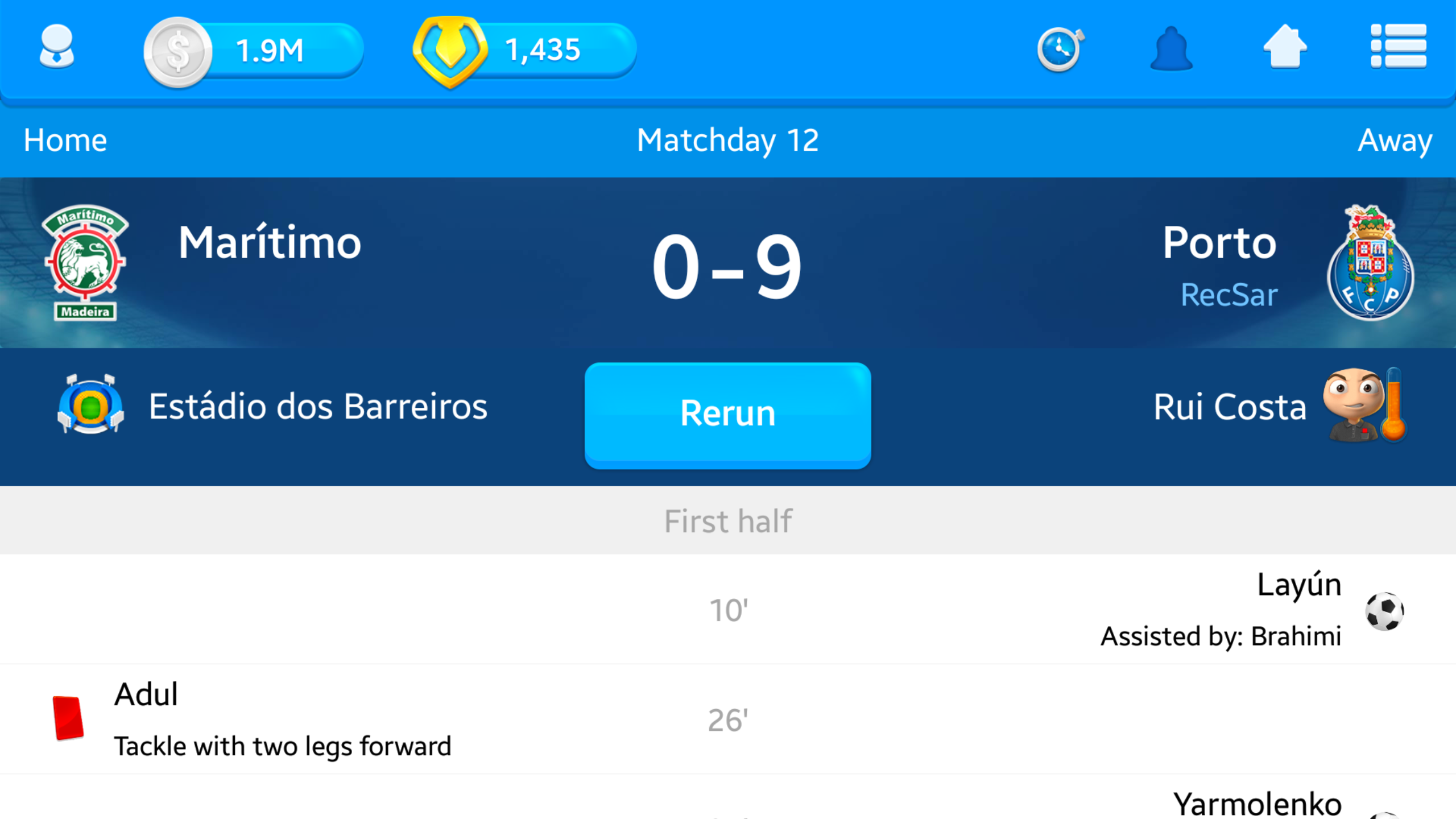Tap the First half section header
Screen dimensions: 1456x819
click(x=727, y=521)
